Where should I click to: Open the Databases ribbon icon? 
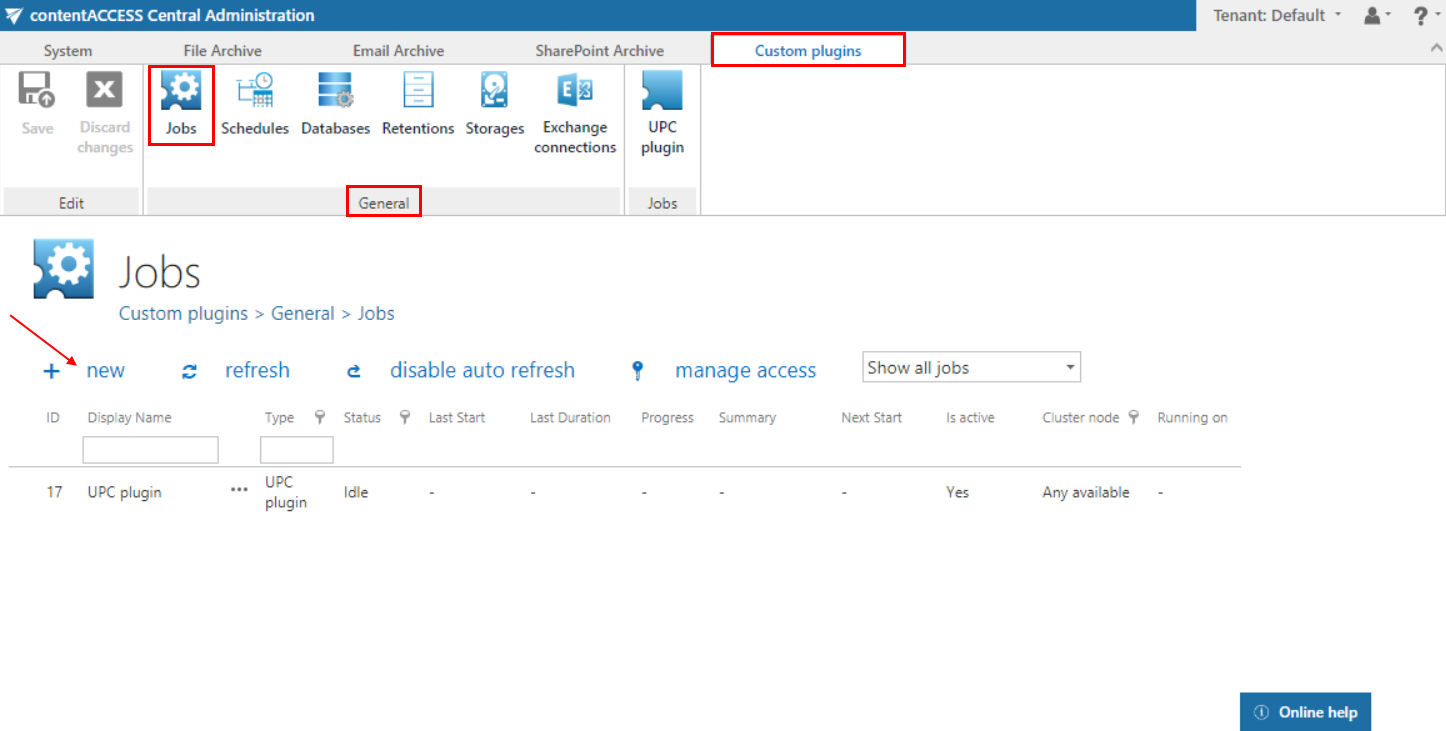click(335, 104)
